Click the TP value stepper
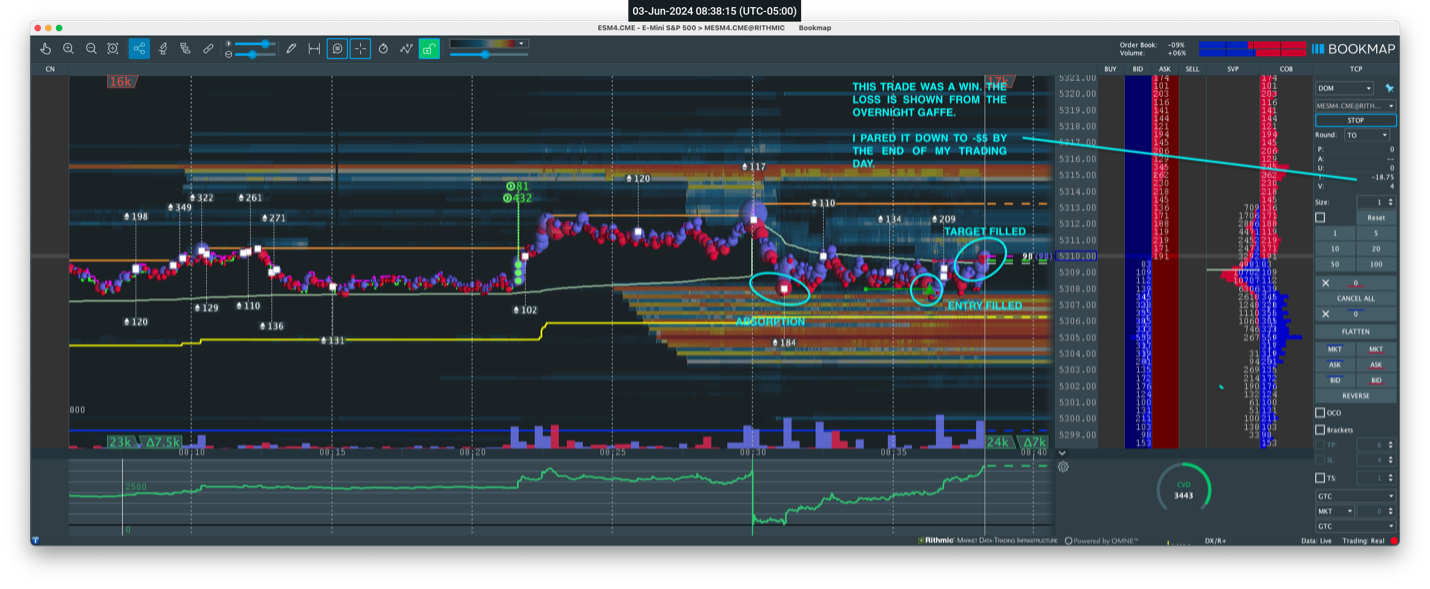This screenshot has height=589, width=1430. click(1376, 444)
